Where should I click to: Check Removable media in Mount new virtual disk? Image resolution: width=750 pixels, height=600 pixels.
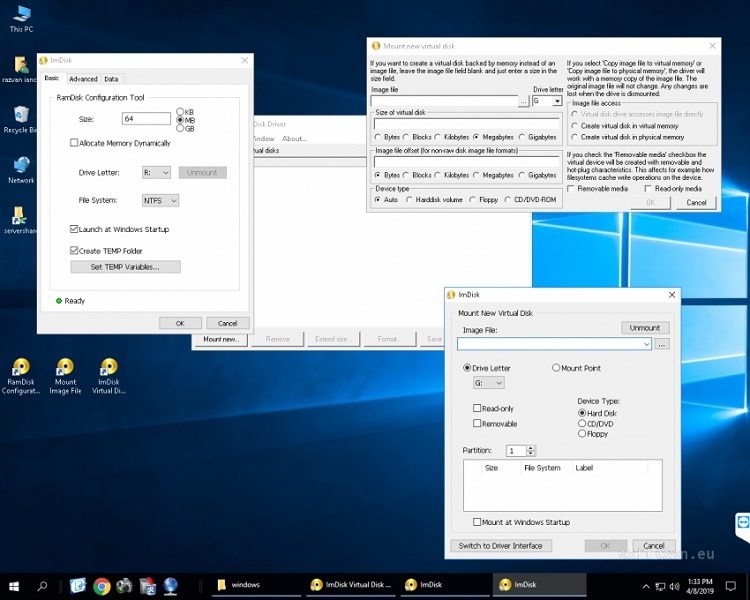[x=571, y=189]
